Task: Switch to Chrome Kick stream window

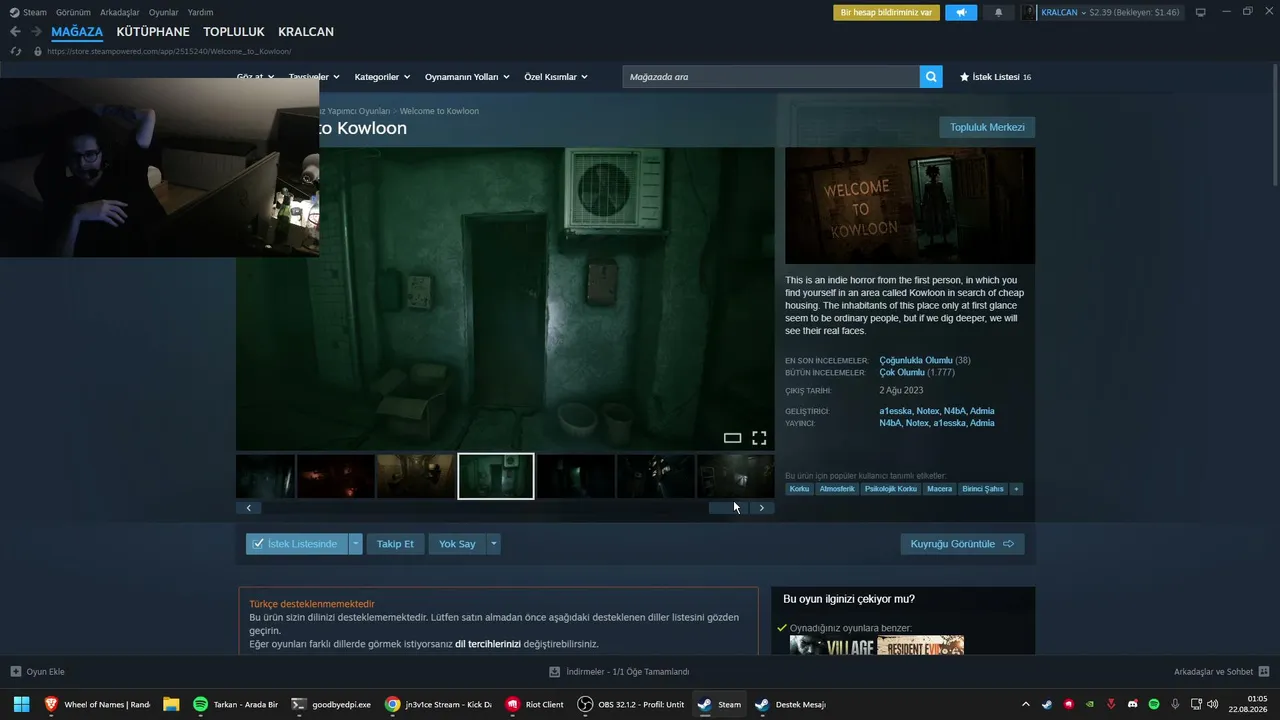Action: [x=438, y=704]
